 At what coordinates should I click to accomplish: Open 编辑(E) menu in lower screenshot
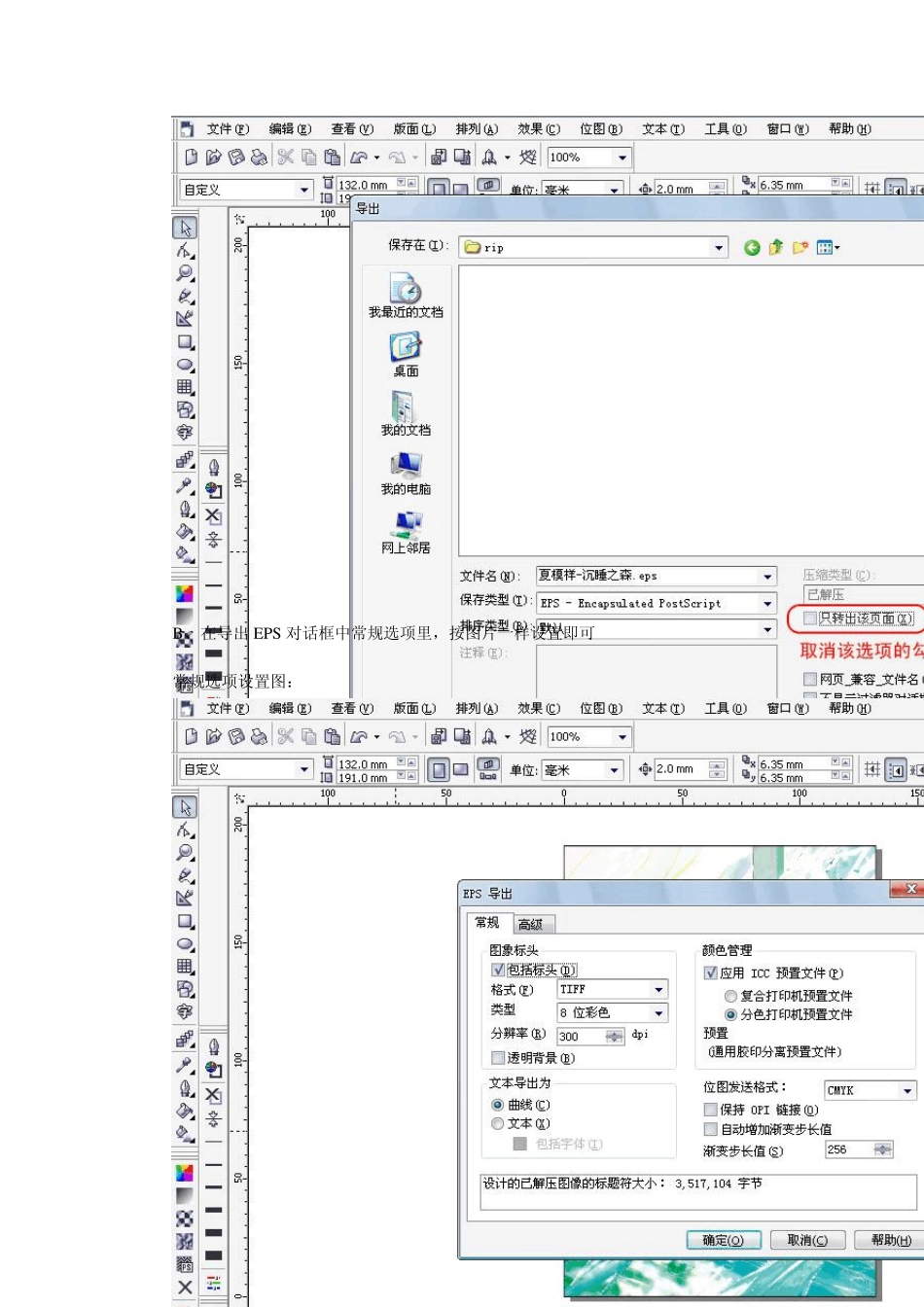click(290, 709)
